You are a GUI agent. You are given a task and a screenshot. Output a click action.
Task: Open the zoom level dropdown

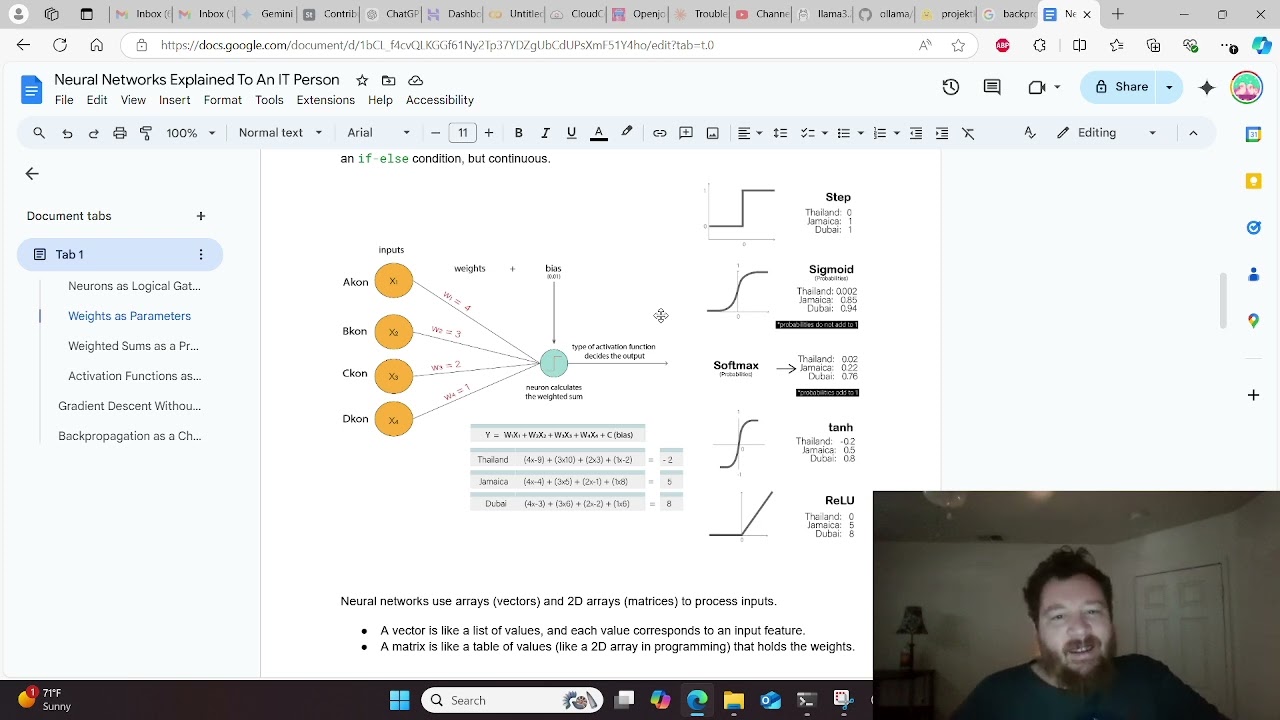190,133
